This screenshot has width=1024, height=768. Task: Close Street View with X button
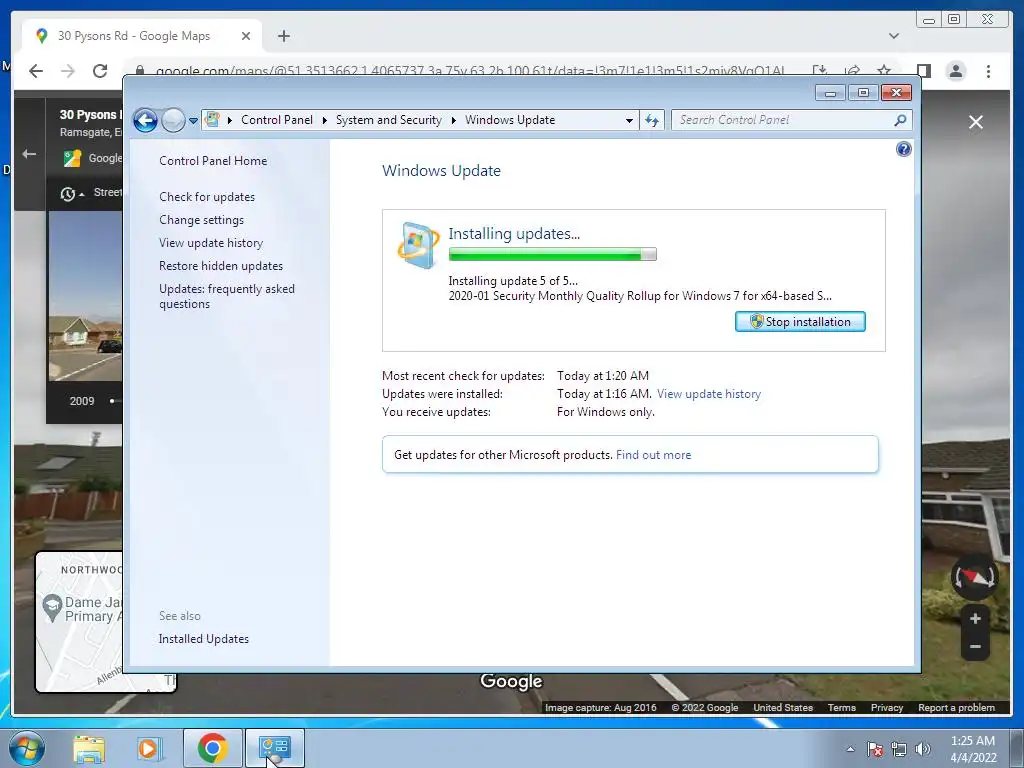(x=976, y=122)
